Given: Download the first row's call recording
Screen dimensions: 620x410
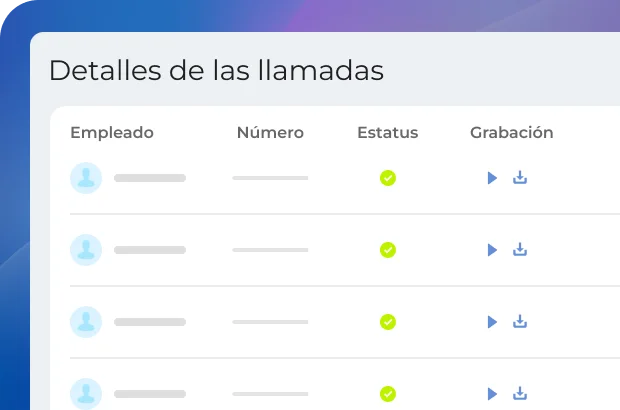Looking at the screenshot, I should [520, 178].
